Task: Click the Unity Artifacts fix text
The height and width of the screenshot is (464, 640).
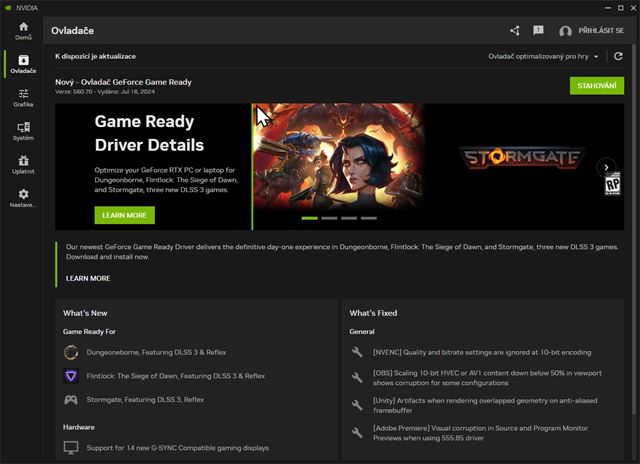Action: (485, 405)
